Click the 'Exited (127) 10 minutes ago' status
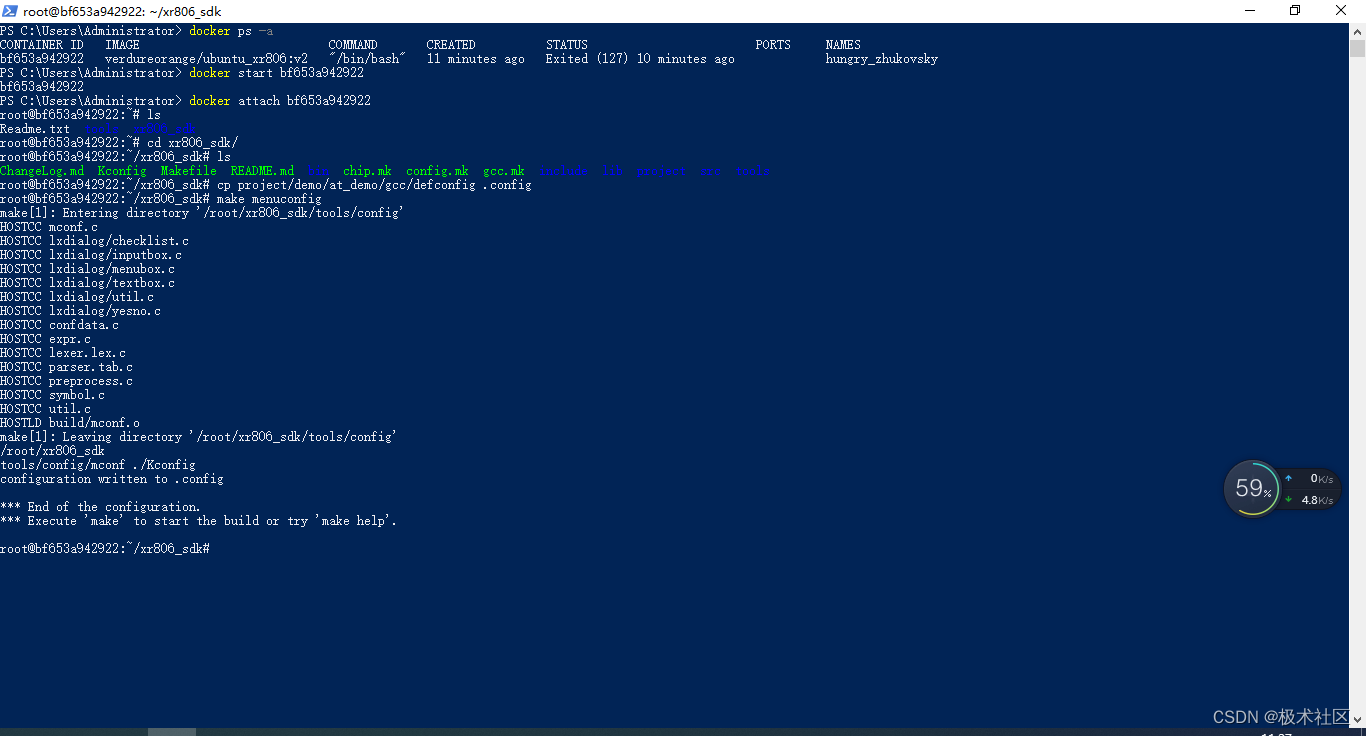1366x736 pixels. point(640,59)
